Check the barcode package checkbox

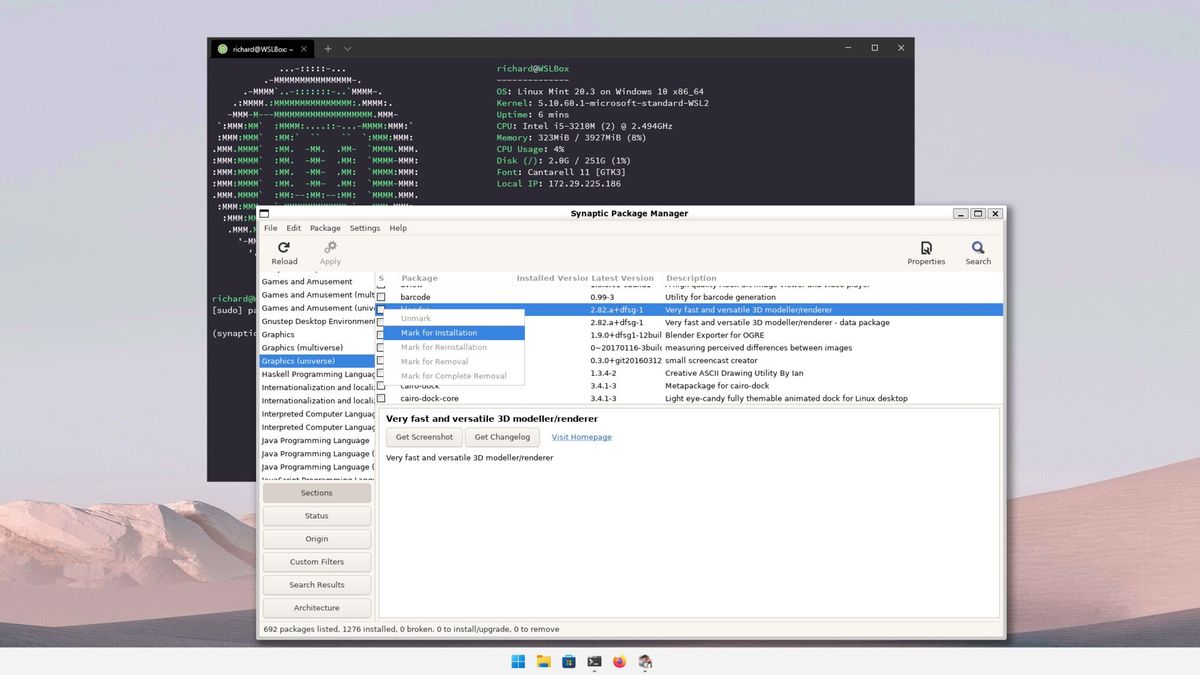tap(381, 296)
